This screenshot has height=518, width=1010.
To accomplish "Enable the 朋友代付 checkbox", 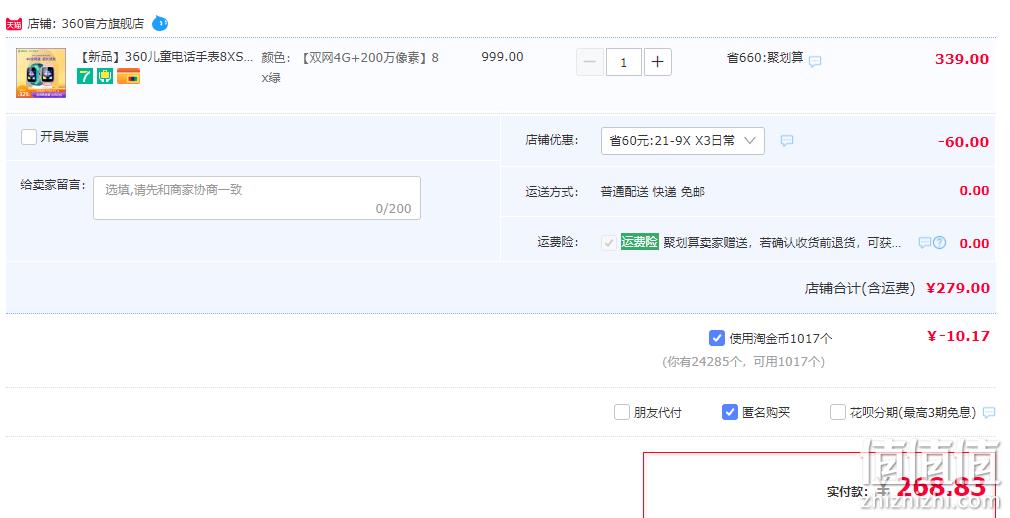I will [x=622, y=412].
